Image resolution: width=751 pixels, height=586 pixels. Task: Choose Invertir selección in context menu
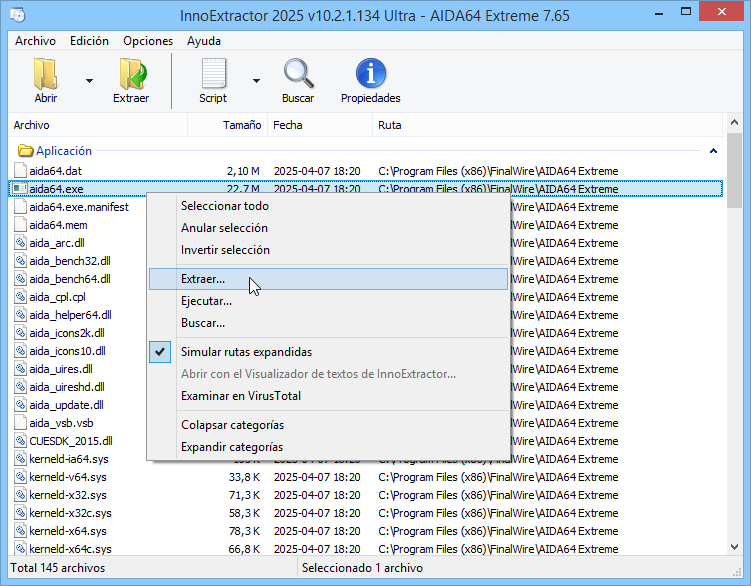click(x=328, y=250)
